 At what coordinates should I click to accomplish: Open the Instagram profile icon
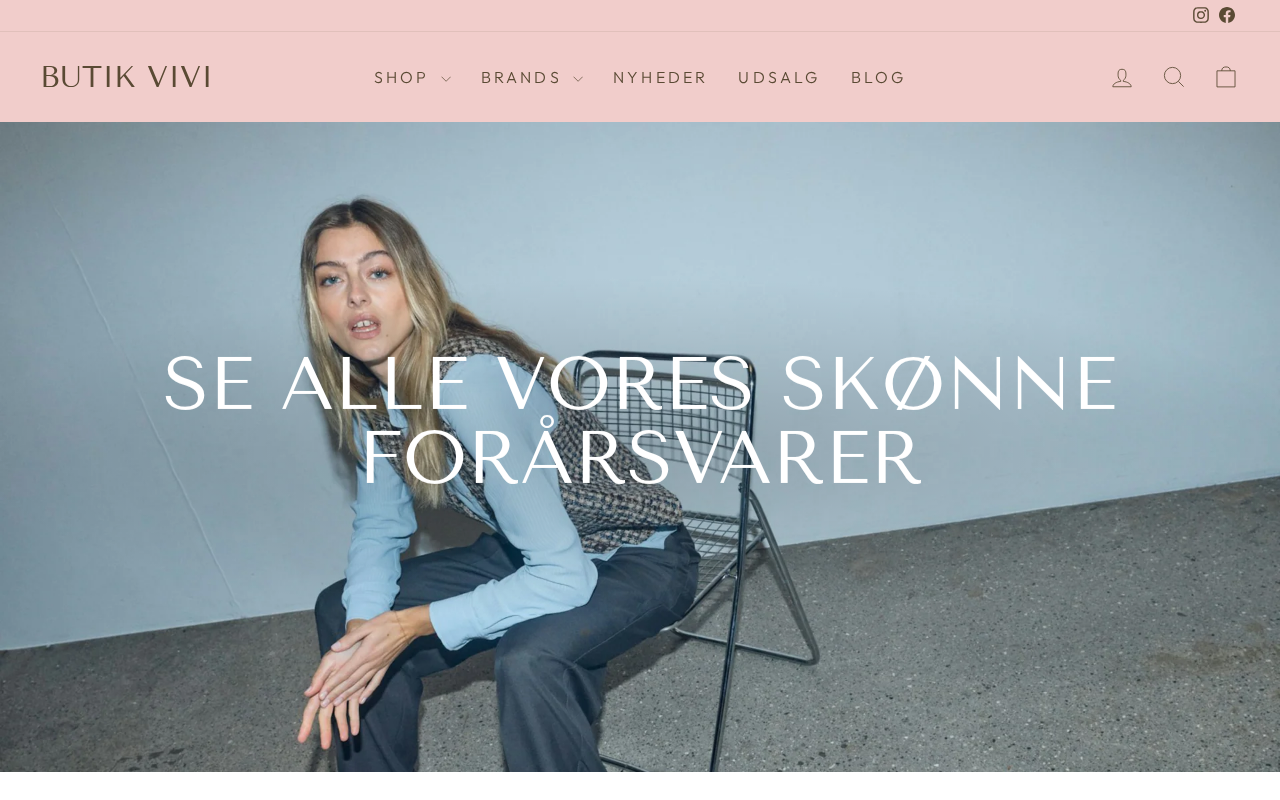(x=1201, y=15)
